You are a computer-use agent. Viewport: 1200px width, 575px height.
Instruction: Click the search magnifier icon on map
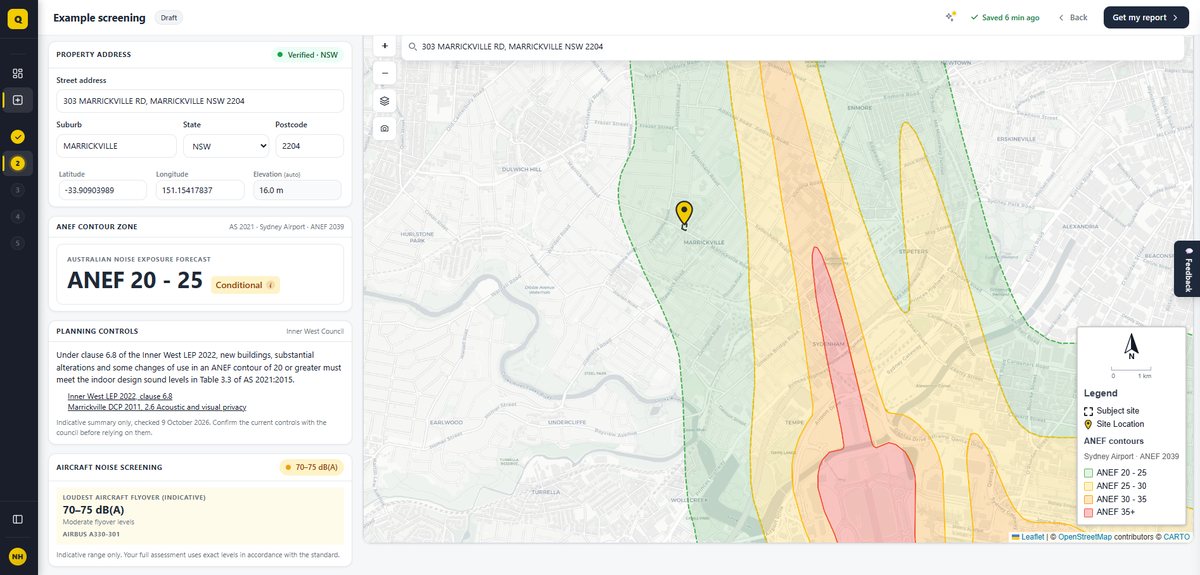[x=412, y=46]
